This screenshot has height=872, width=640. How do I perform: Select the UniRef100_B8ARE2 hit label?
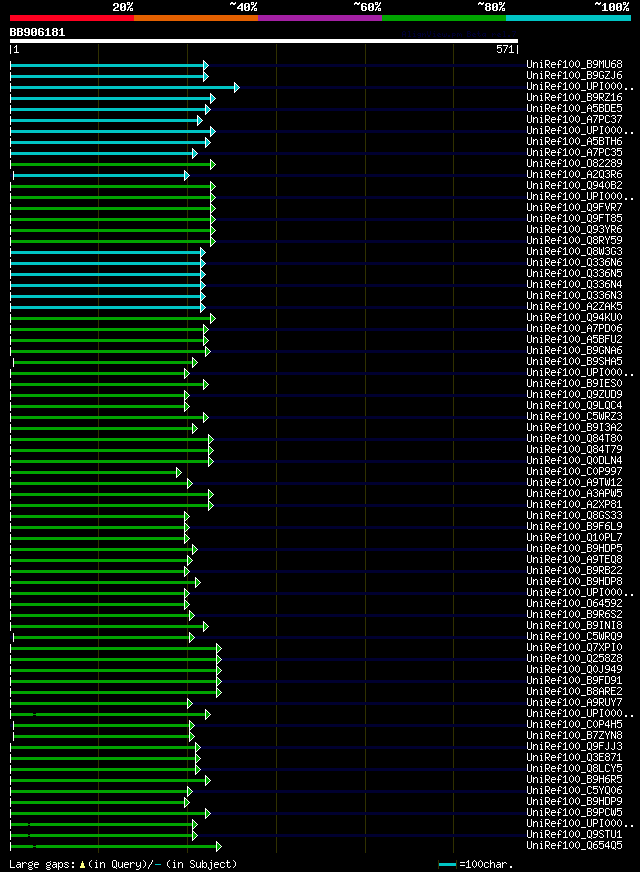tap(574, 691)
